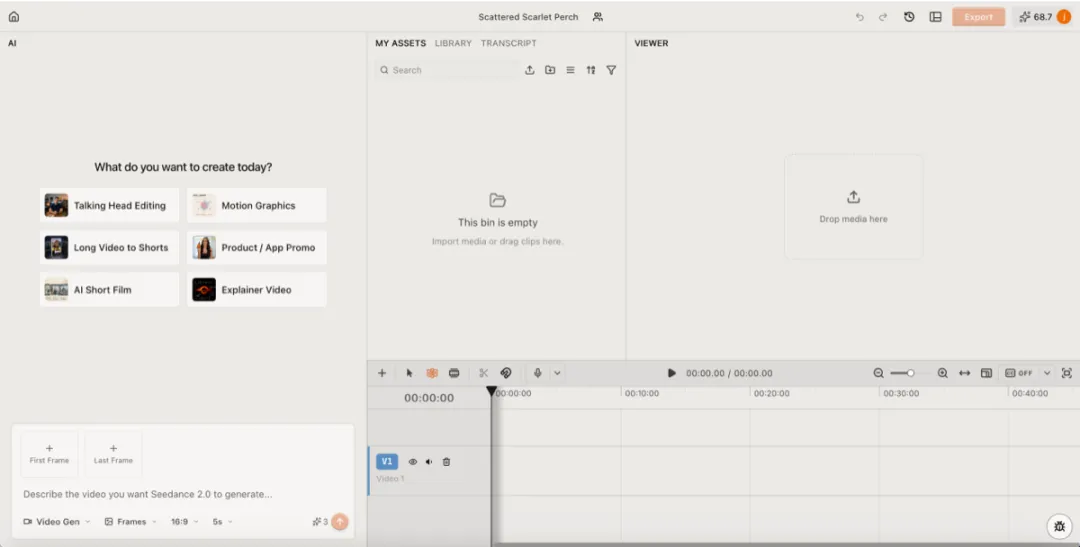Undo the last action

pos(860,17)
